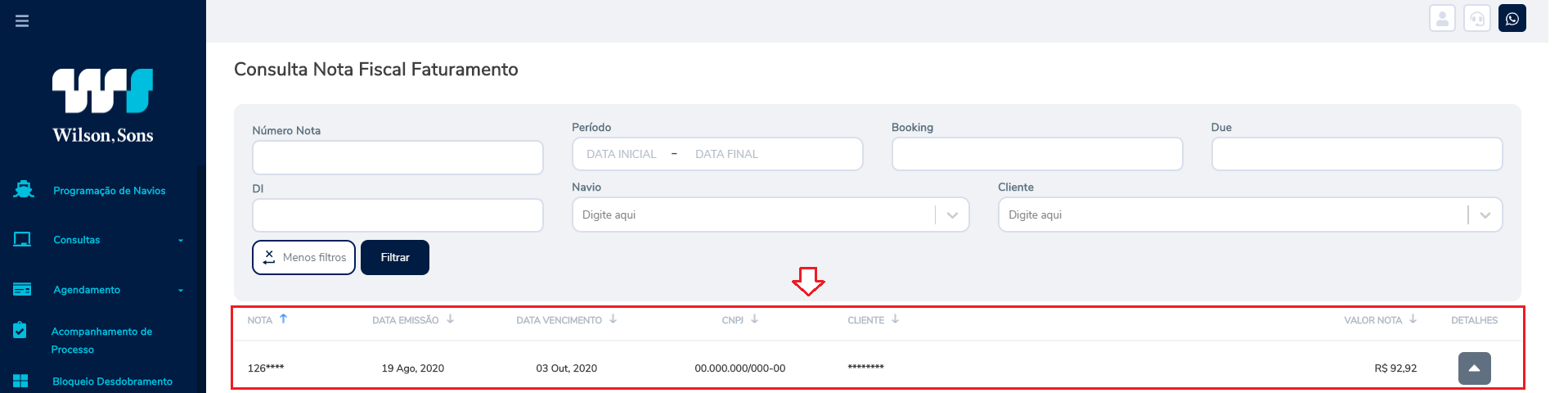Image resolution: width=1568 pixels, height=393 pixels.
Task: Click the WhatsApp icon in header
Action: point(1512,18)
